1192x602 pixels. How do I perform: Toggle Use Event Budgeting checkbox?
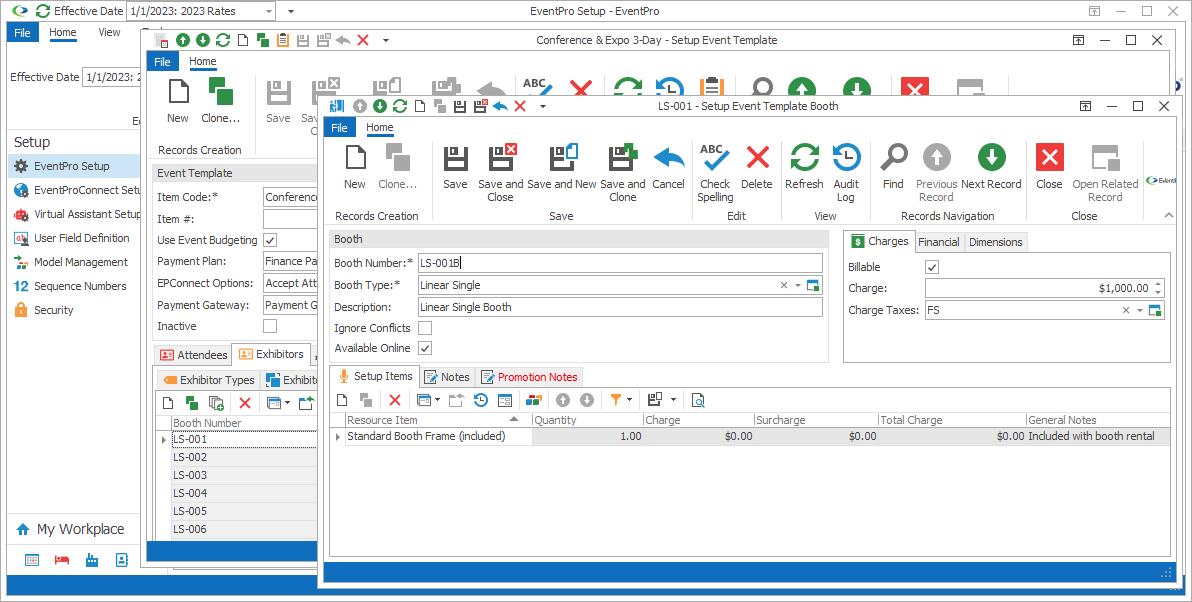pos(270,239)
